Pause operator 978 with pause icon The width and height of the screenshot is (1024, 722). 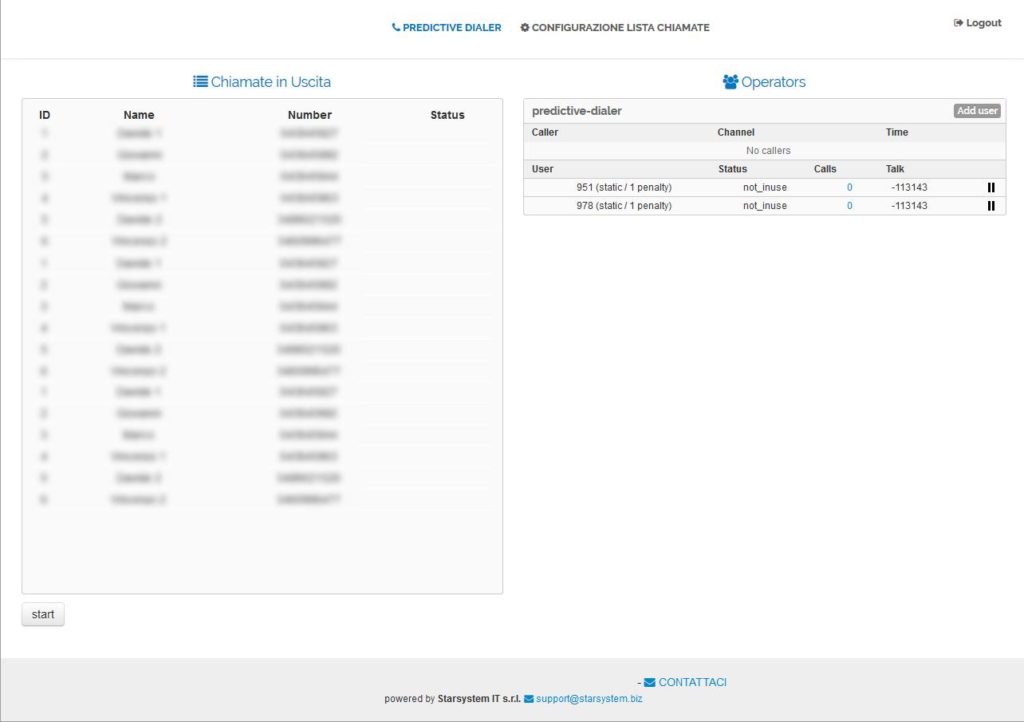(x=991, y=206)
